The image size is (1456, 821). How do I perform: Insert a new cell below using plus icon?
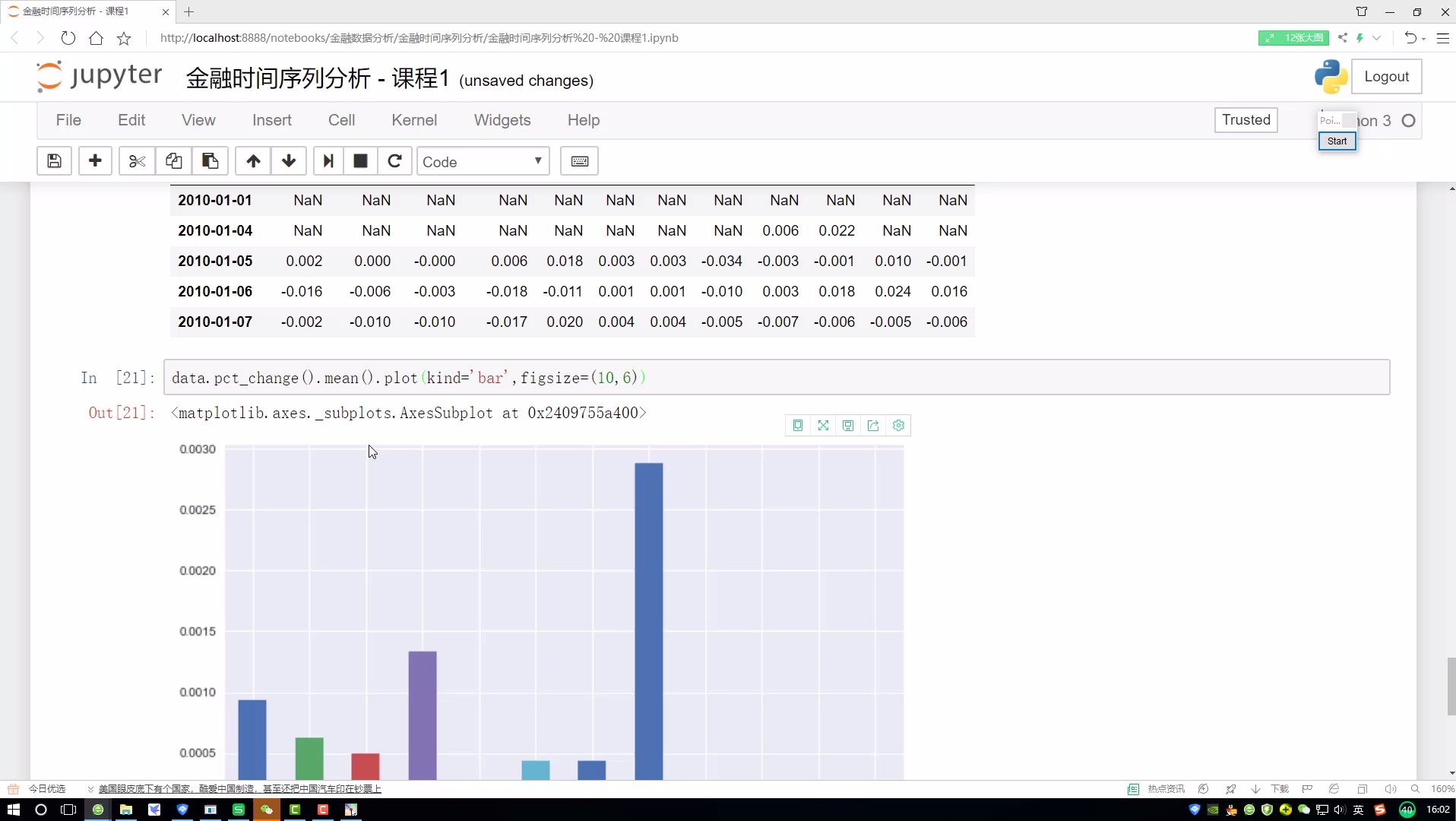pyautogui.click(x=95, y=161)
